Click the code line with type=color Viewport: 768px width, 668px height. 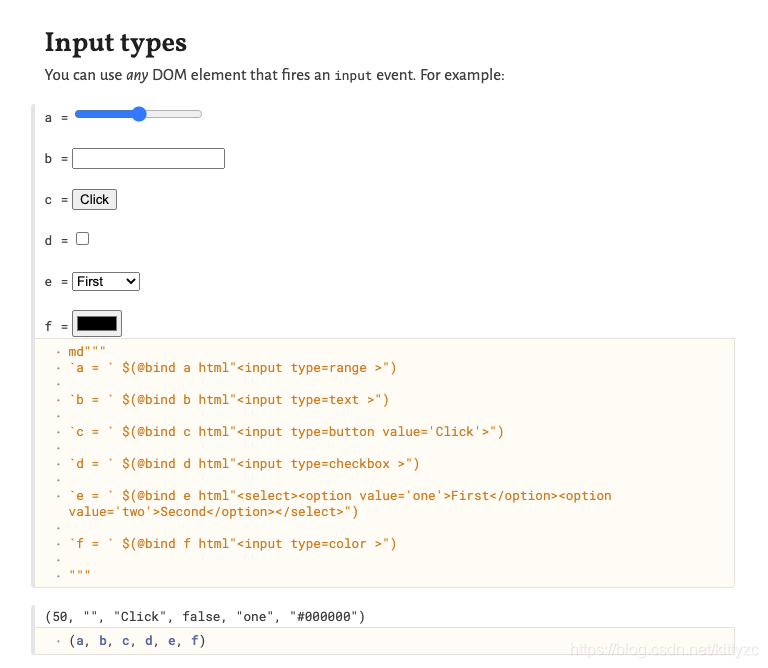click(x=233, y=544)
